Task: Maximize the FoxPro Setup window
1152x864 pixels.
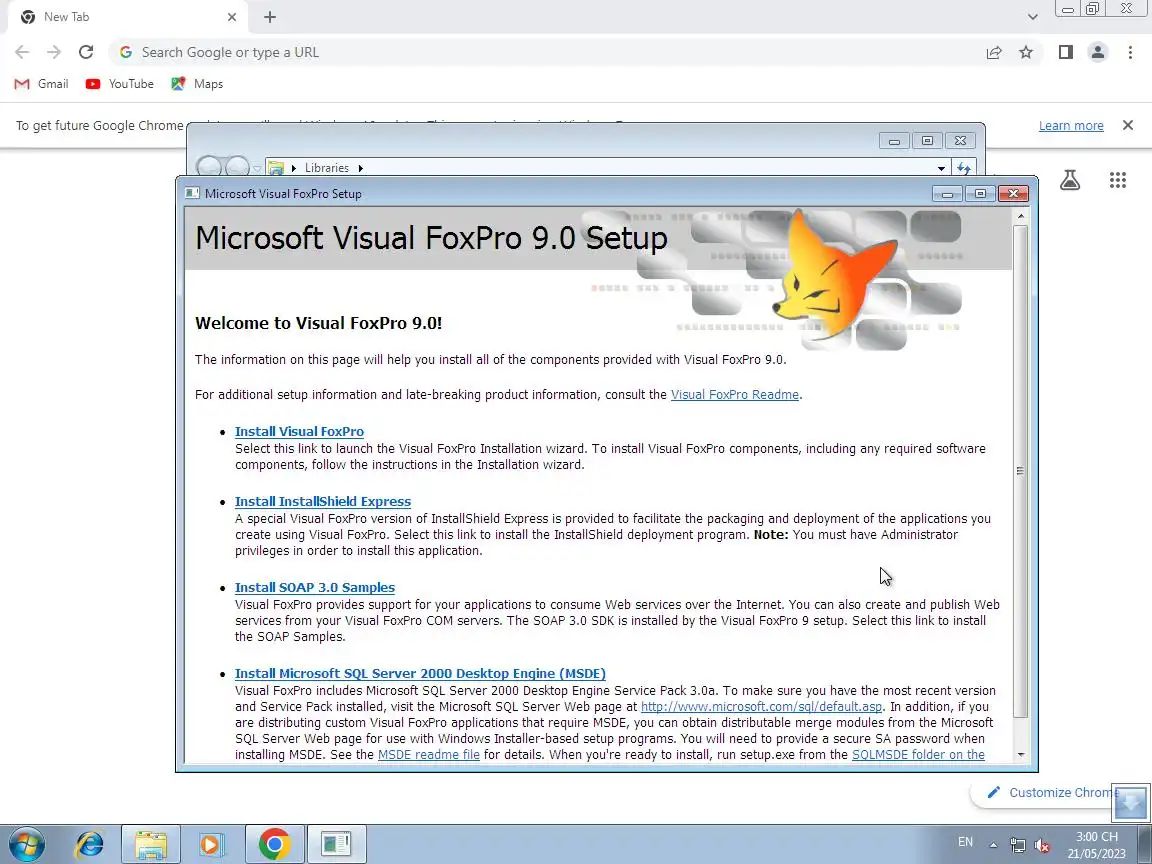Action: (x=980, y=193)
